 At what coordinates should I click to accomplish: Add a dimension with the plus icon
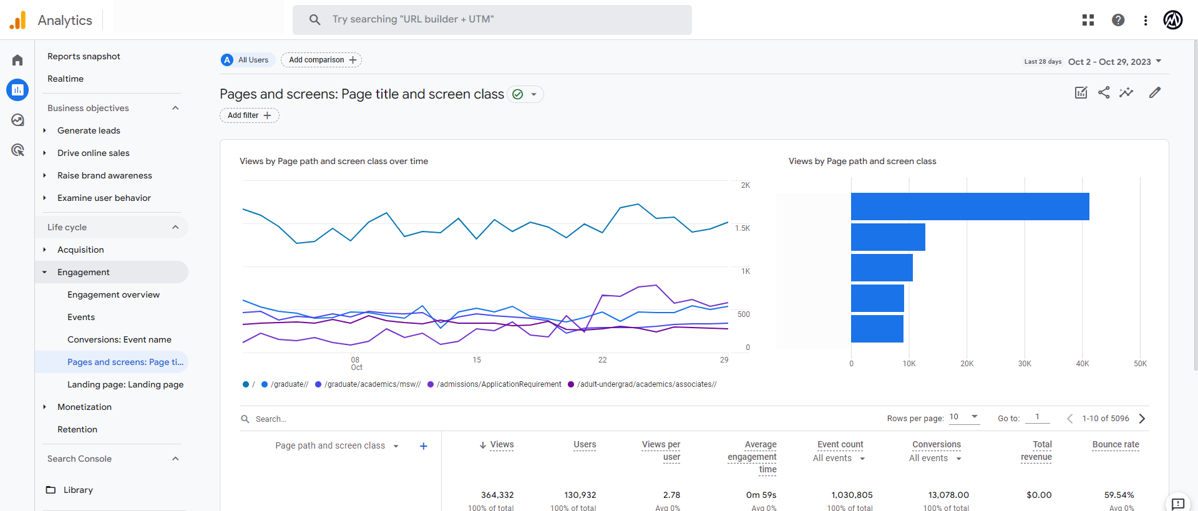coord(423,446)
